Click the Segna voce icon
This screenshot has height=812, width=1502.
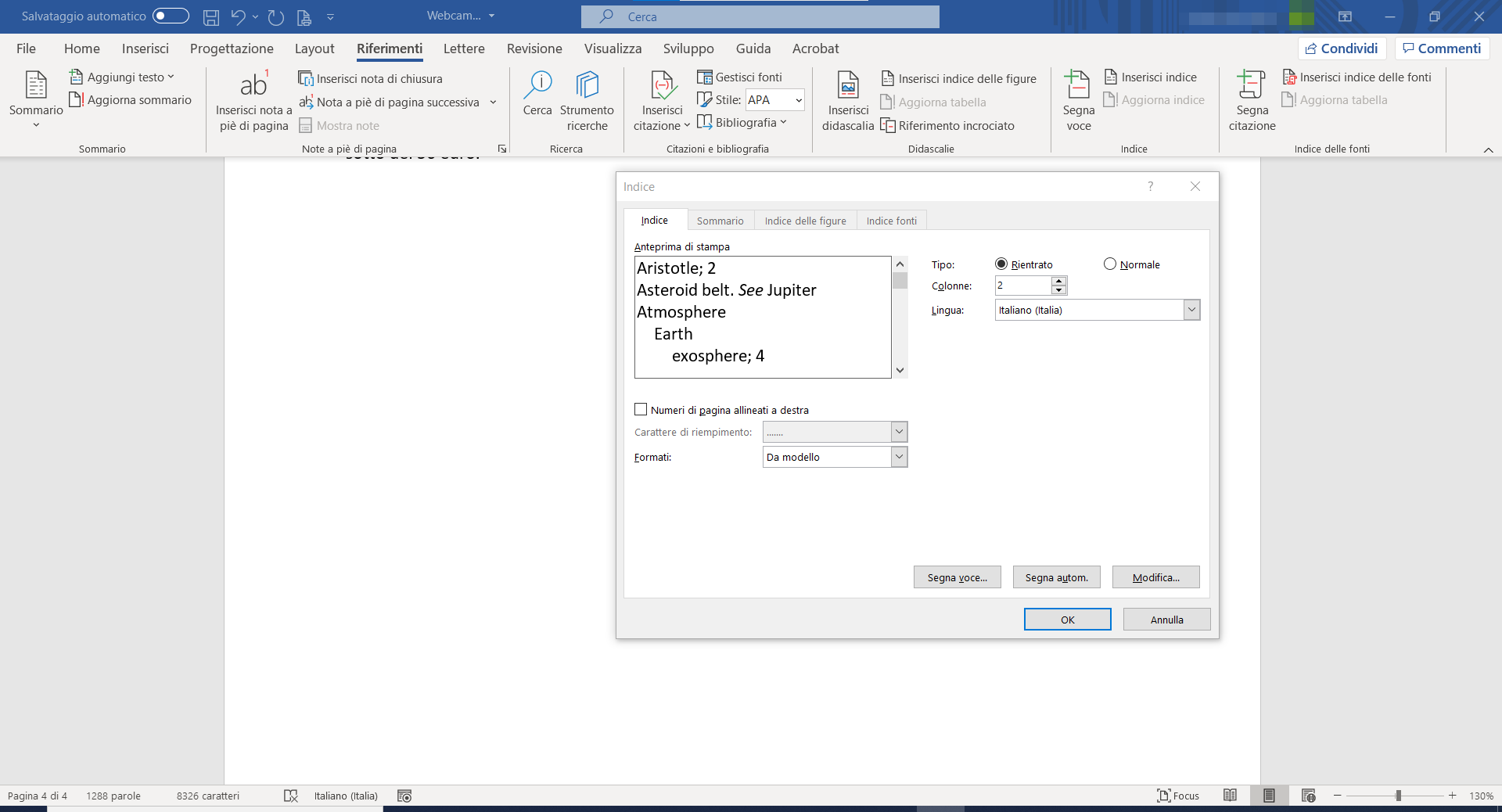[1078, 84]
